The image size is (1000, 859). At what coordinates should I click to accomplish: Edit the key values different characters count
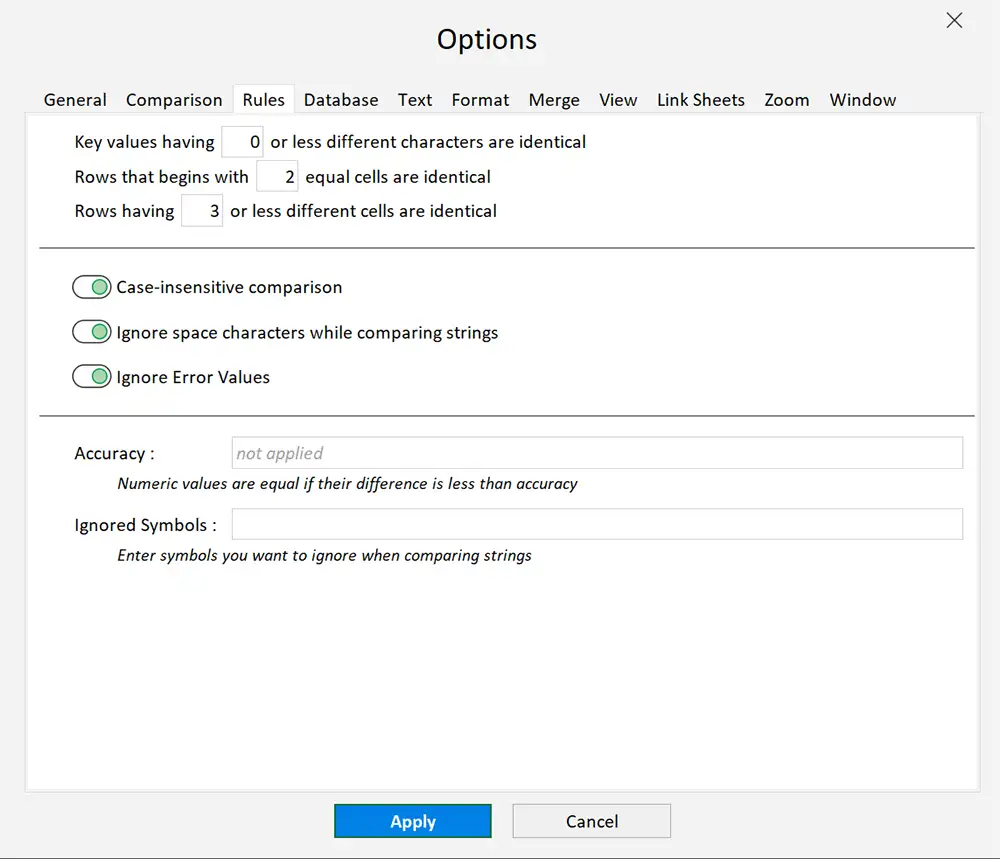242,142
